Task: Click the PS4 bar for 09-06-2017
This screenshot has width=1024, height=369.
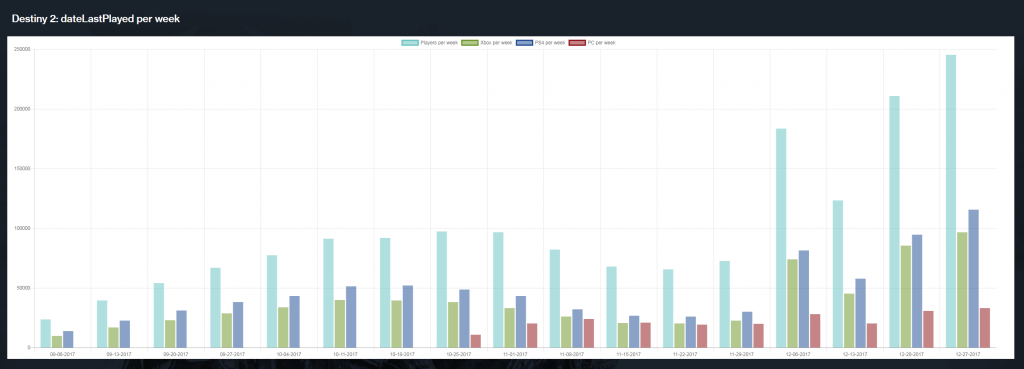Action: click(x=68, y=339)
